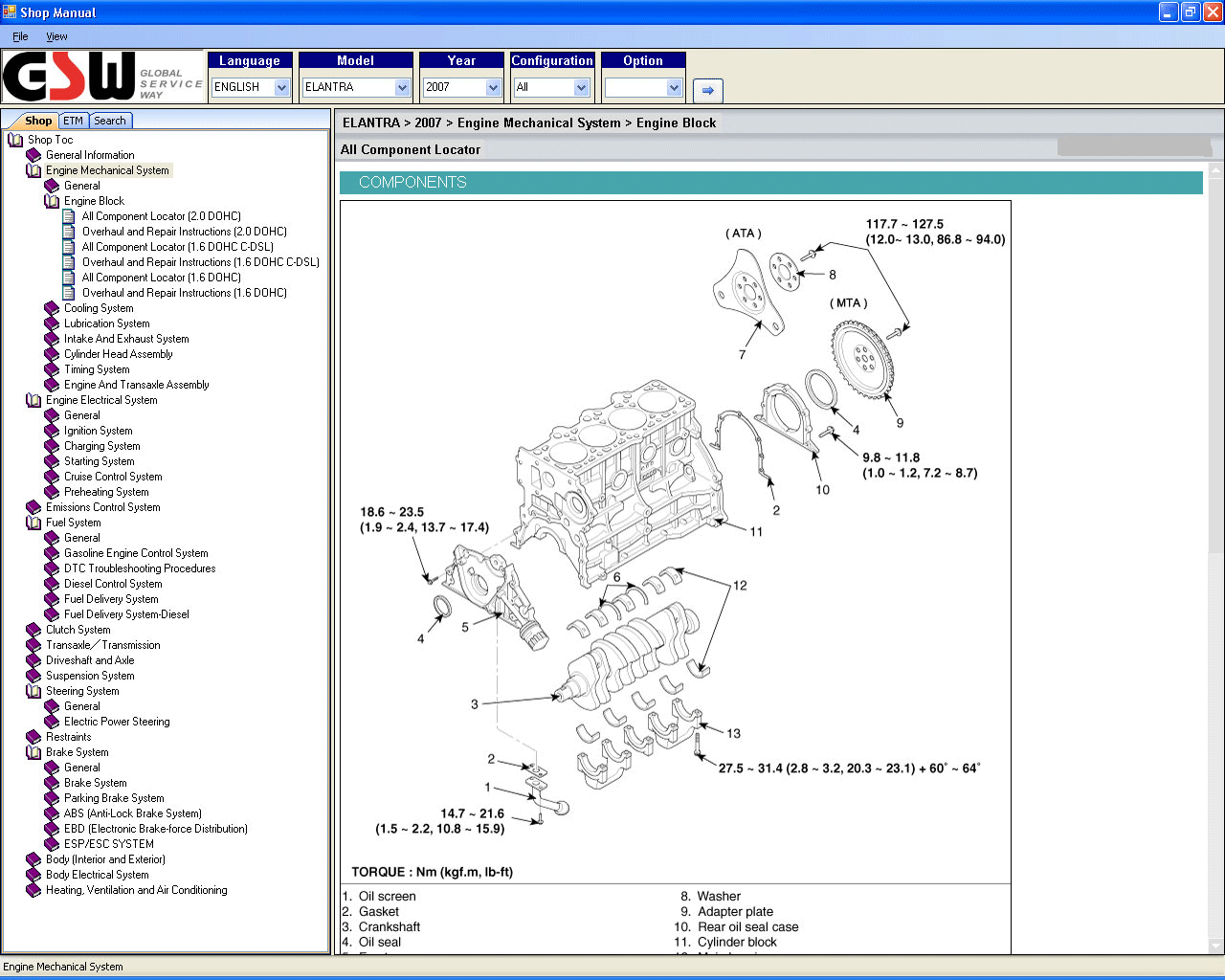The height and width of the screenshot is (980, 1225).
Task: Click book icon beside Emissions Control System
Action: [x=33, y=507]
